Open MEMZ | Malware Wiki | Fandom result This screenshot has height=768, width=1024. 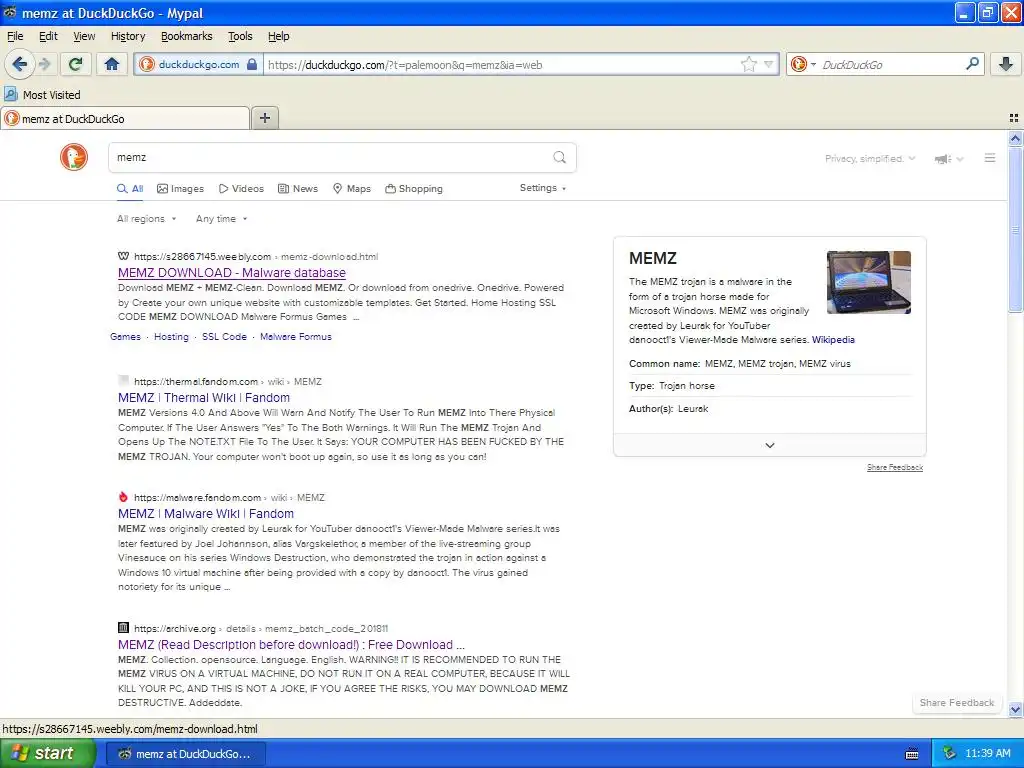pos(206,514)
